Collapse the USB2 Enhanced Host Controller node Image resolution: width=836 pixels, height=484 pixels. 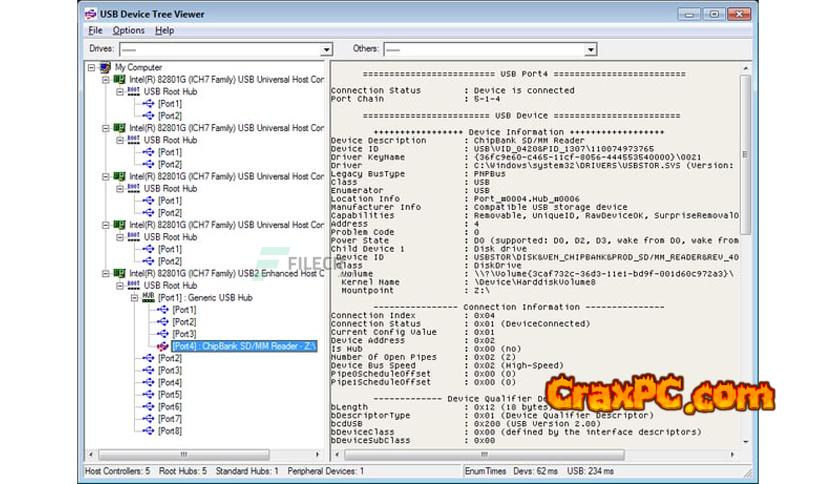[x=105, y=273]
